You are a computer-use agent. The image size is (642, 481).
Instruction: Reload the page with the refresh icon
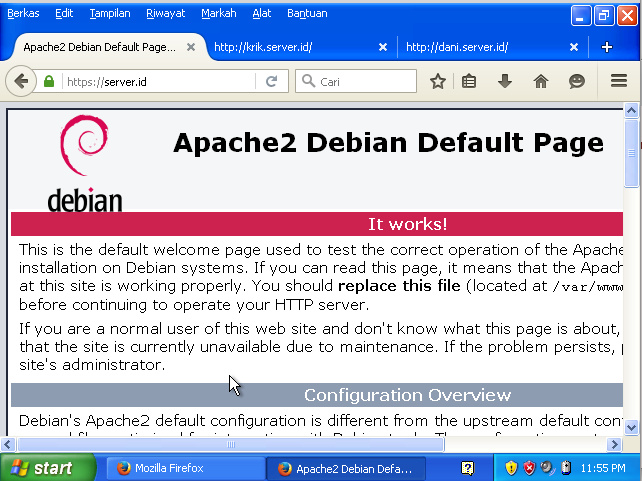click(271, 81)
